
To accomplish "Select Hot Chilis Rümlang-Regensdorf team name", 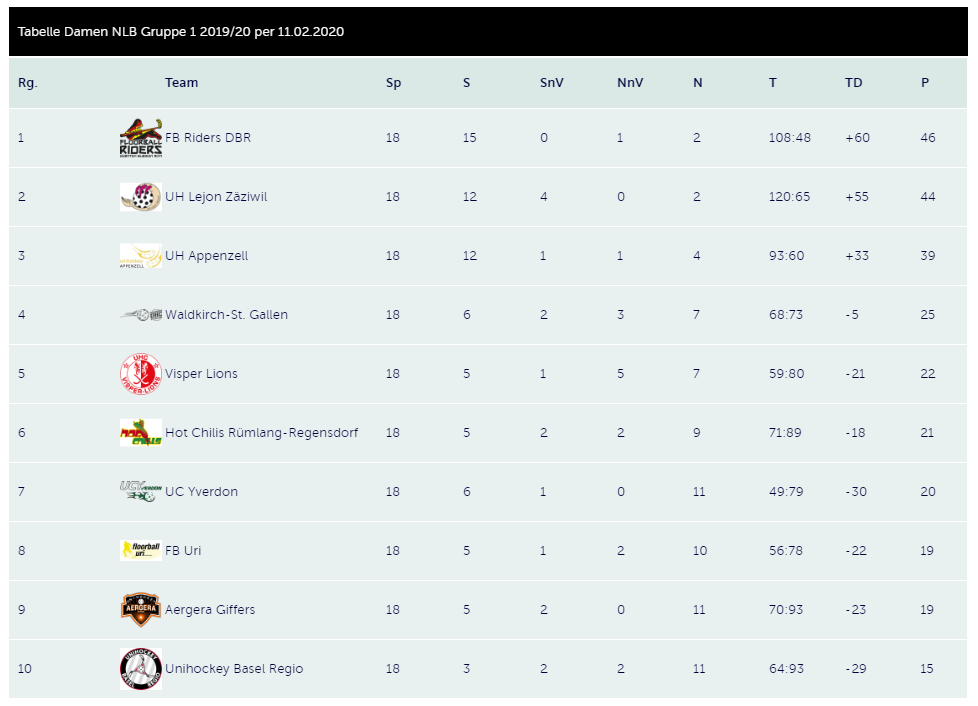I will [x=261, y=433].
